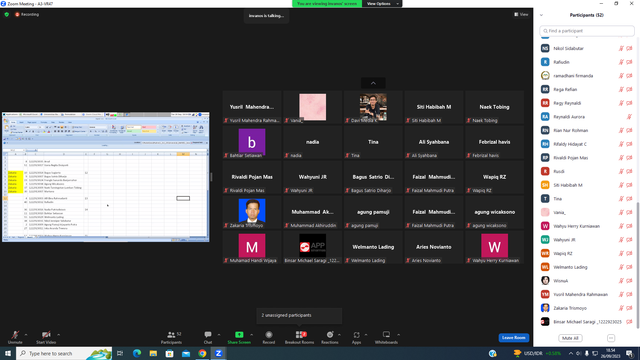The width and height of the screenshot is (640, 360).
Task: Click the Rusdi muted microphone icon
Action: point(621,171)
